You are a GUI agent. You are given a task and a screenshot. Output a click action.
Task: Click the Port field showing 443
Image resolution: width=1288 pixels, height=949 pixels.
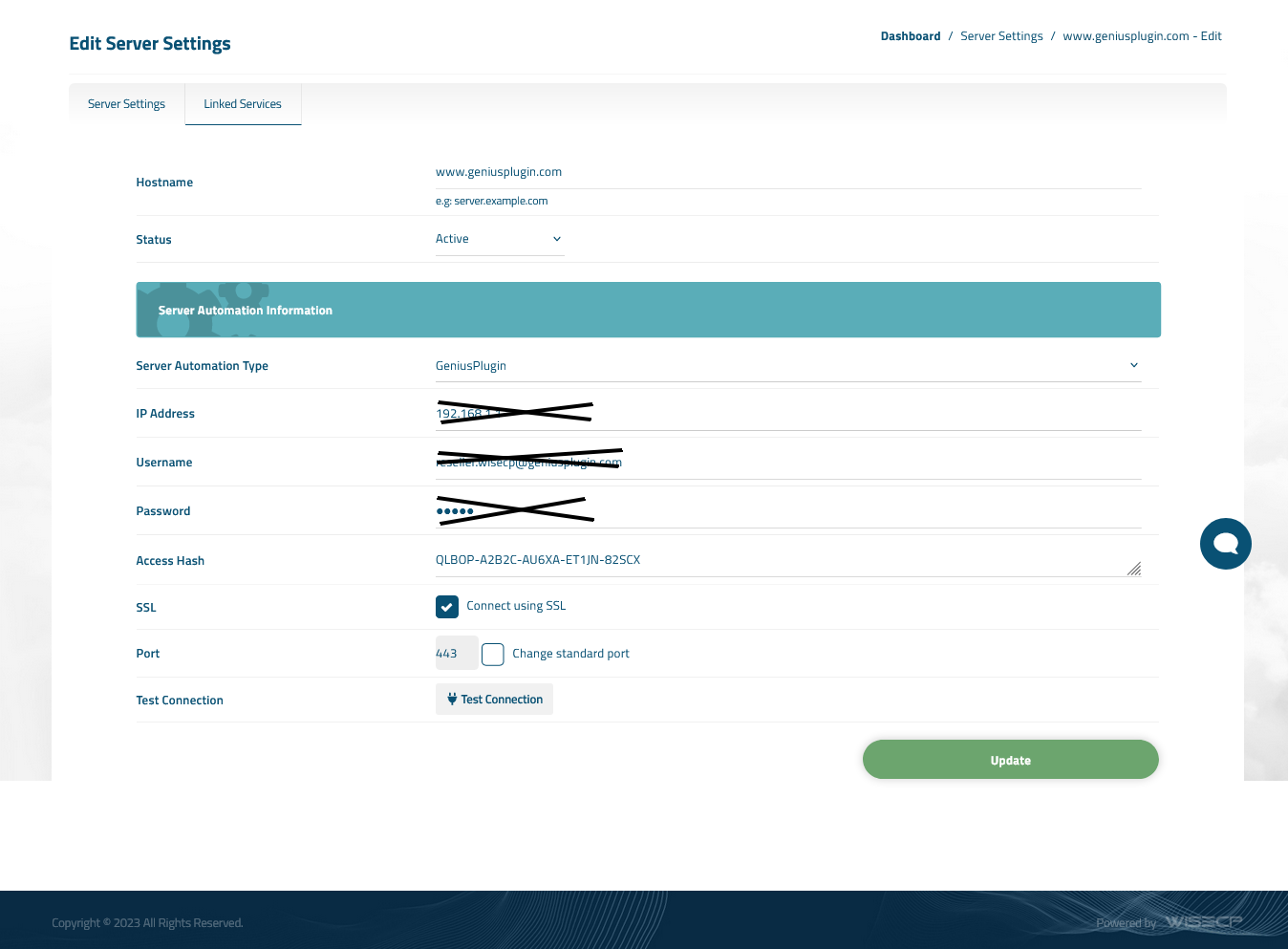point(457,654)
